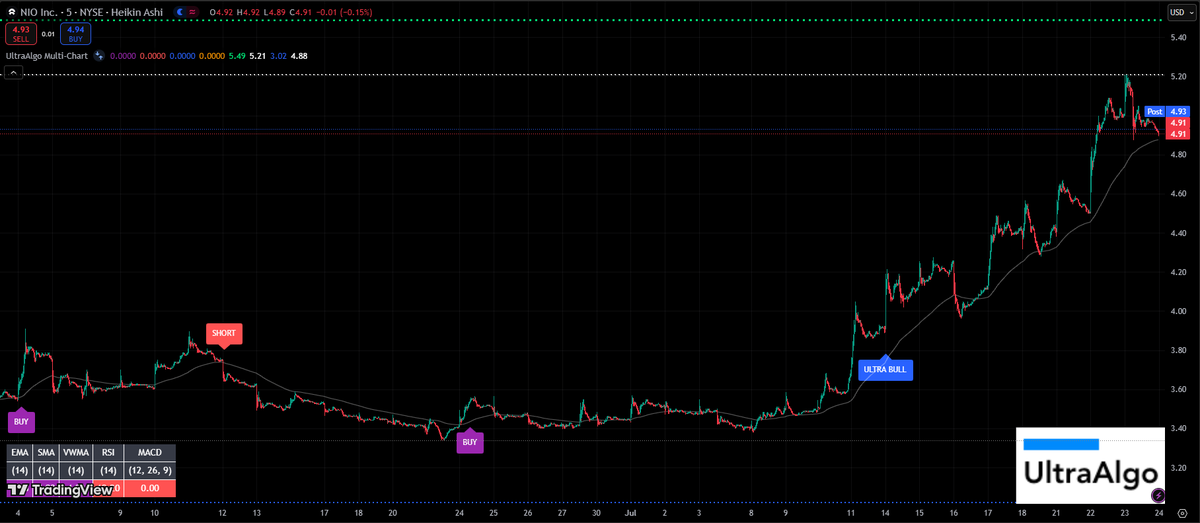This screenshot has width=1200, height=523.
Task: Click the purple BUY signal near date 24
Action: click(x=470, y=440)
